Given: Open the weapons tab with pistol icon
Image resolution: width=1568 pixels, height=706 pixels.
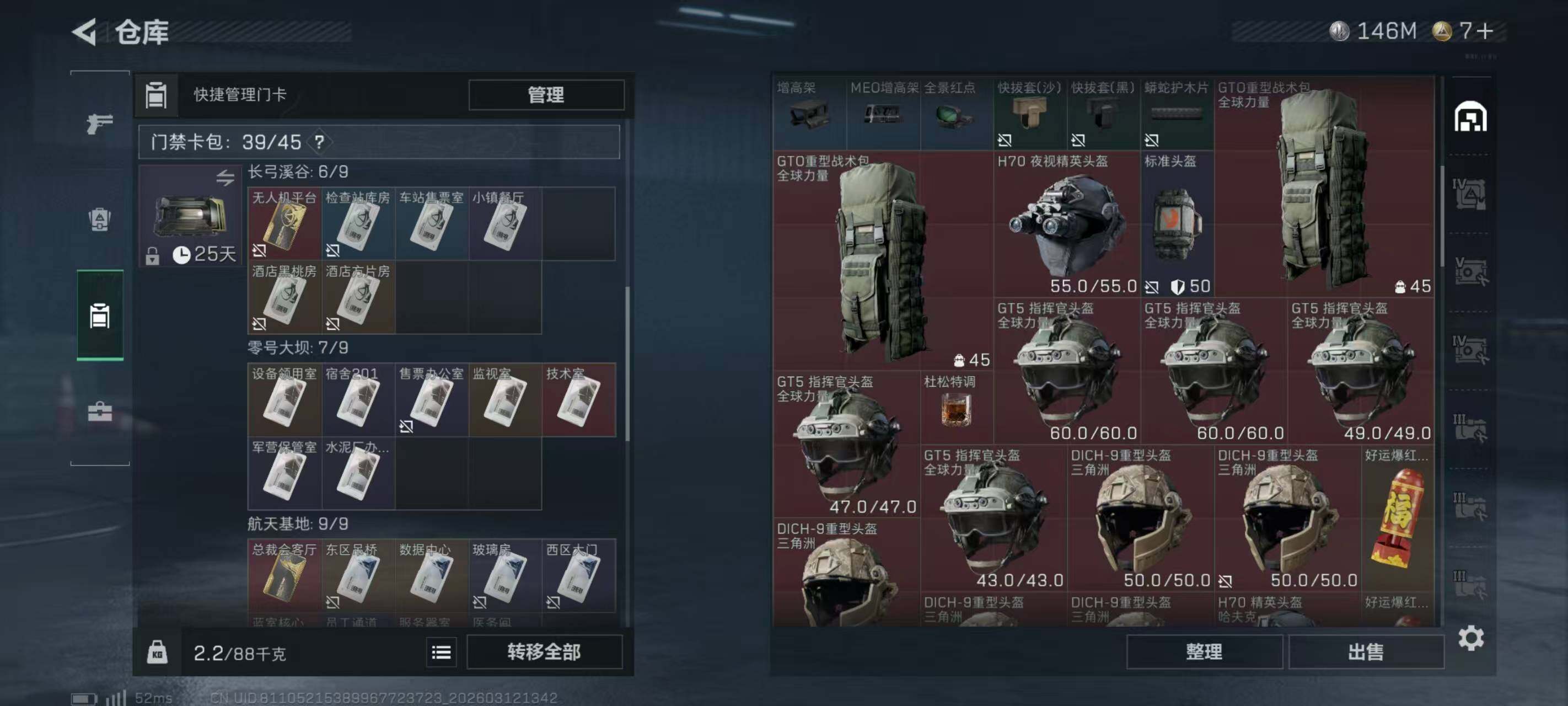Looking at the screenshot, I should point(100,124).
